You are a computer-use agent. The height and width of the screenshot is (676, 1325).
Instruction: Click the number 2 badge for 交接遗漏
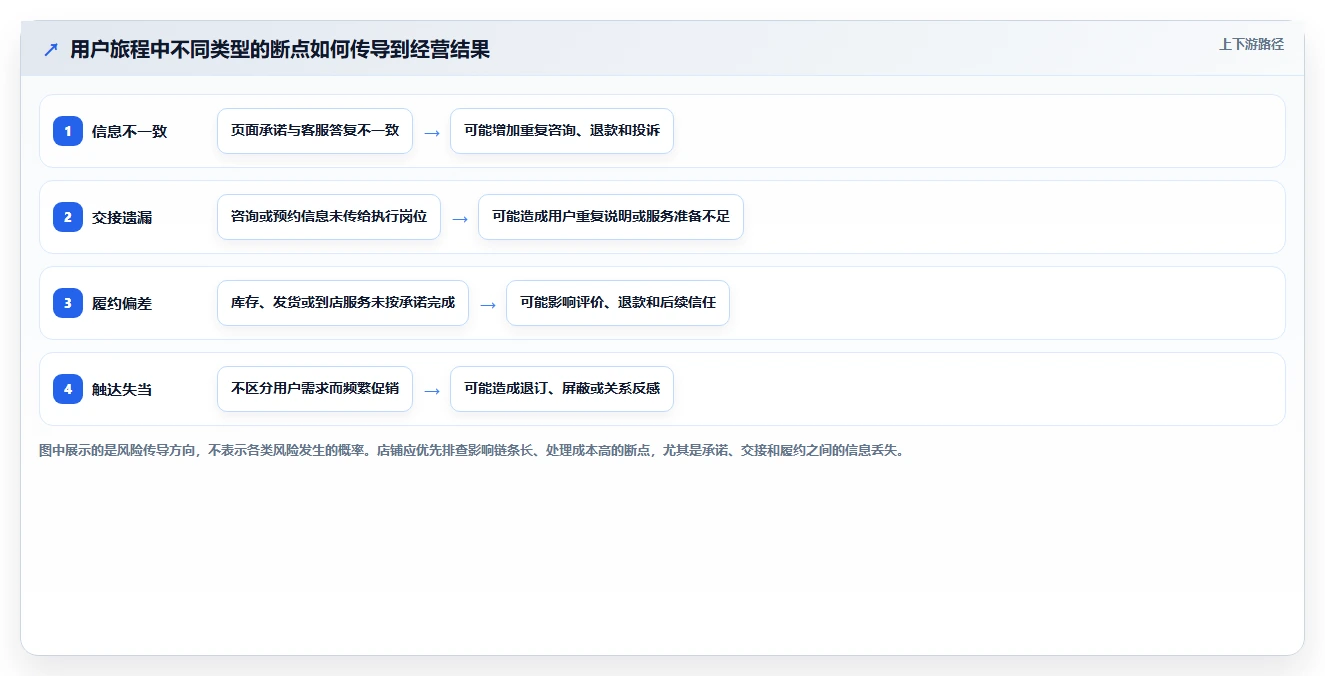click(x=68, y=217)
